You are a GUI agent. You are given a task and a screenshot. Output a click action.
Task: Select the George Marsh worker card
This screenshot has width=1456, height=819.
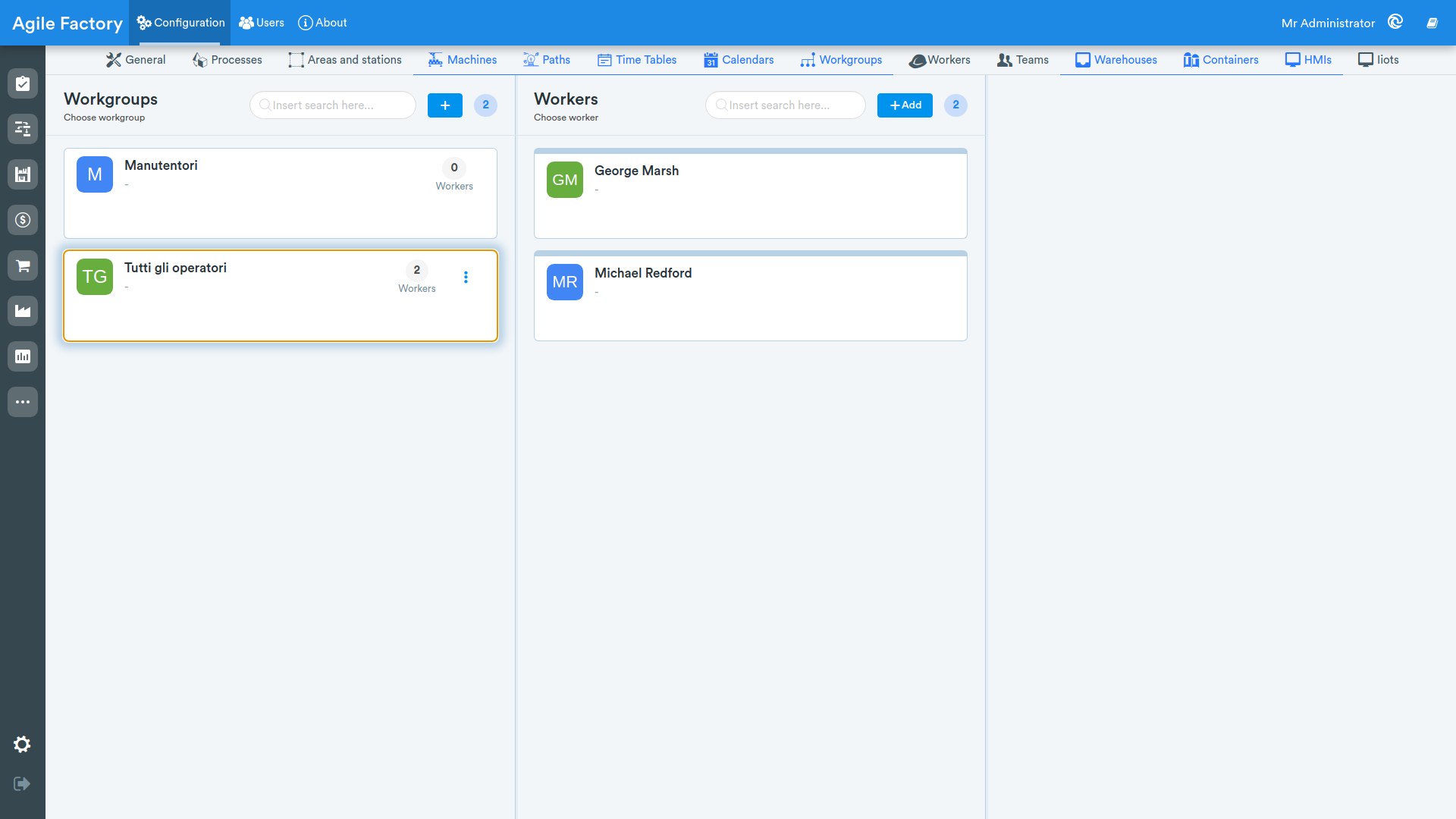[751, 193]
